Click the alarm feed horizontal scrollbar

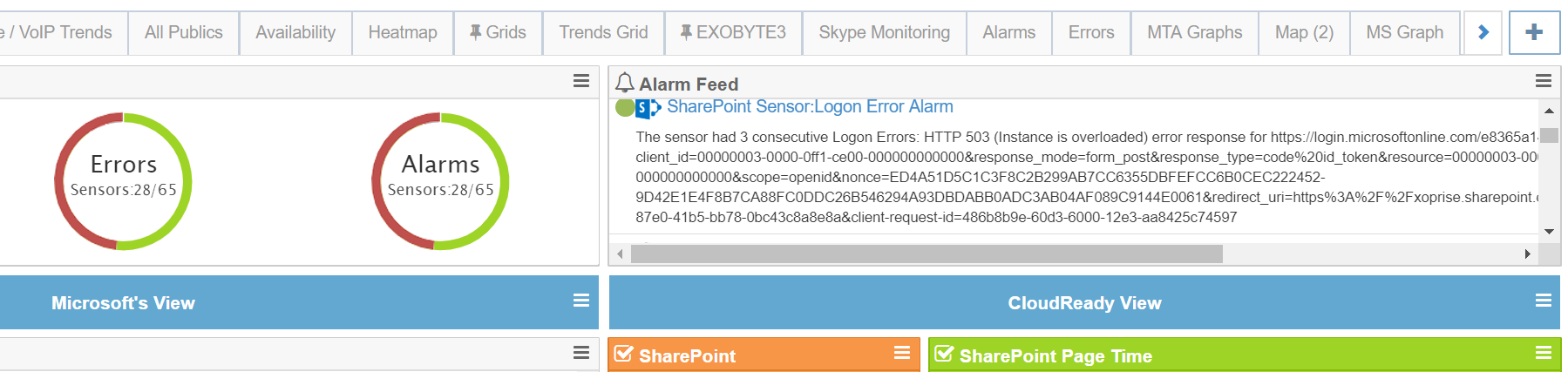tap(927, 254)
